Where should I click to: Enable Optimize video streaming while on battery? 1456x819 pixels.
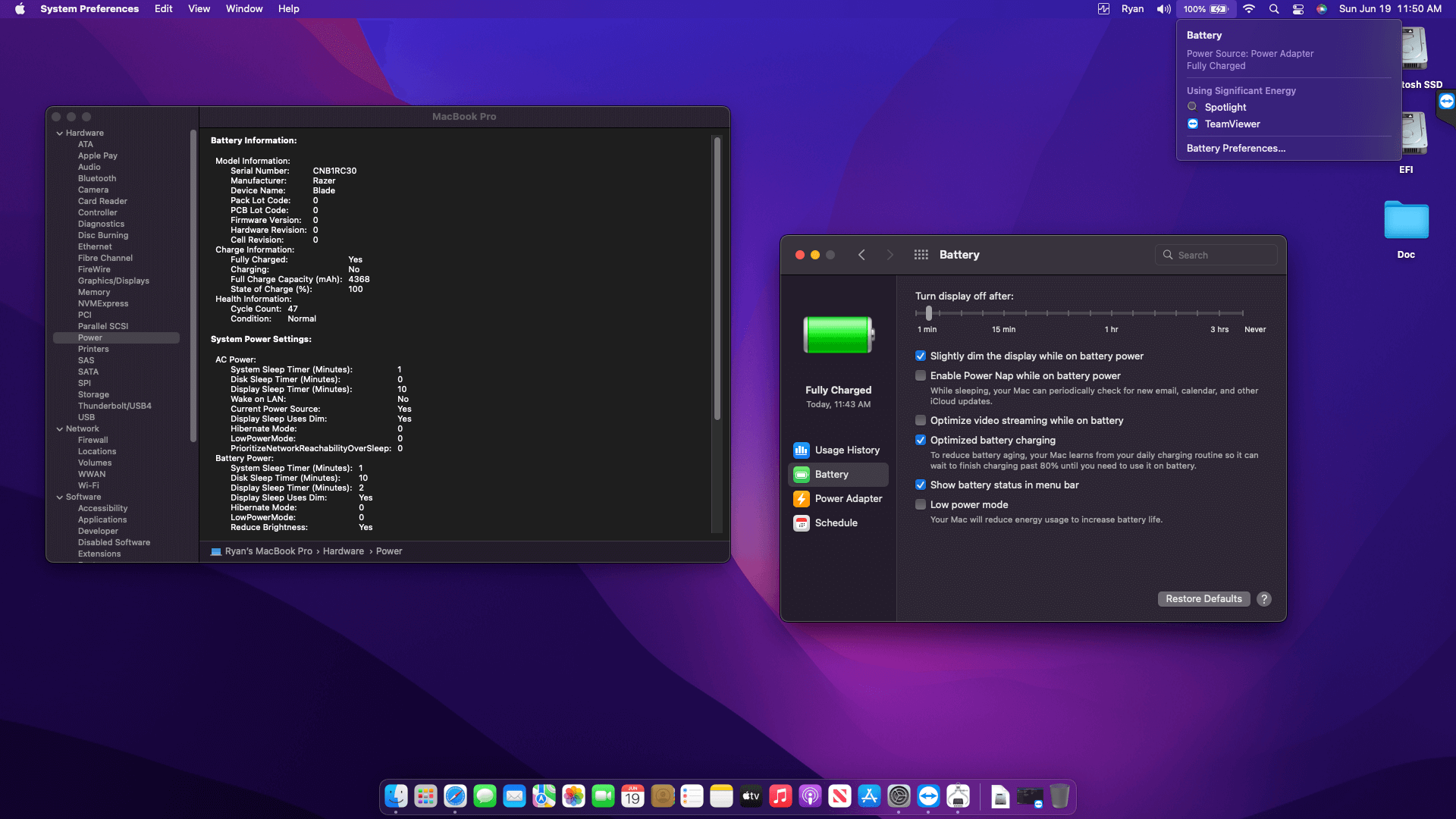coord(921,421)
